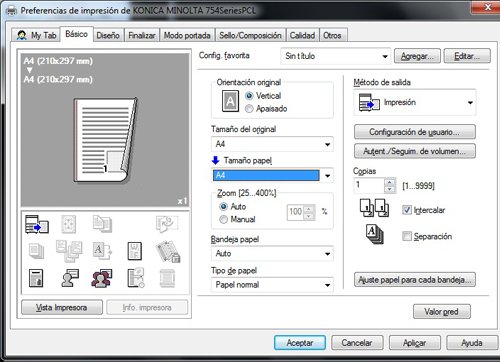Uncheck the Intercalar checkbox
Screen dimensions: 500x362
[407, 210]
